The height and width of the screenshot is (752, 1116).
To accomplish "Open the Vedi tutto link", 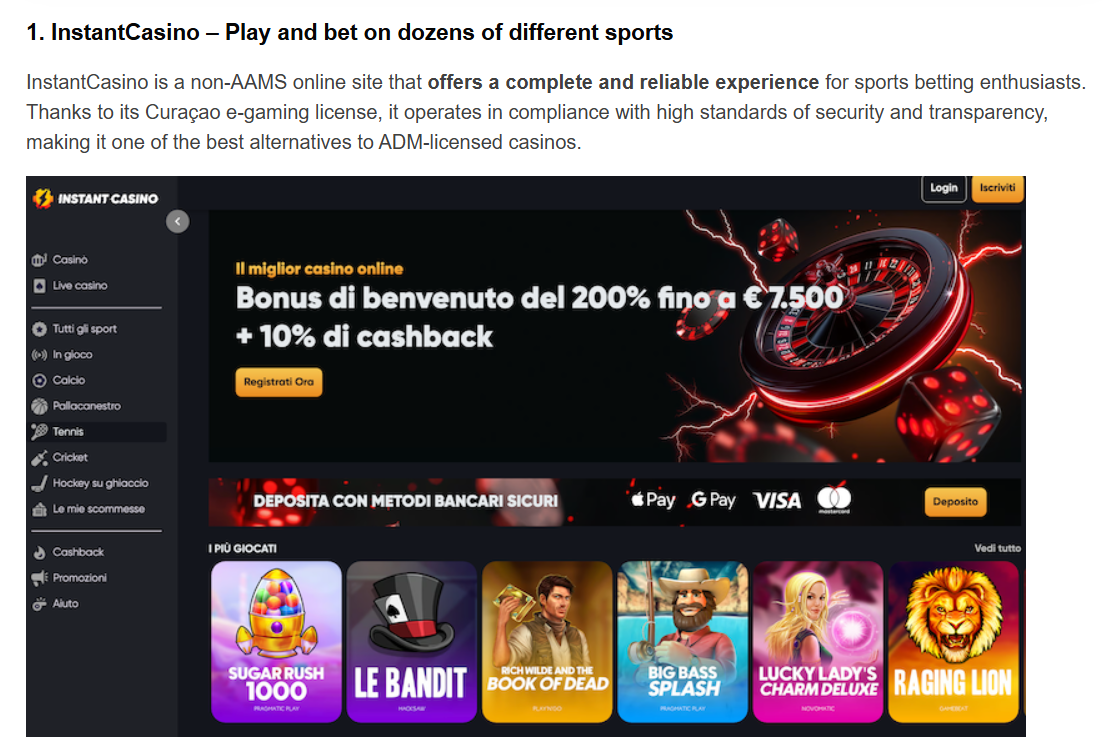I will 997,548.
